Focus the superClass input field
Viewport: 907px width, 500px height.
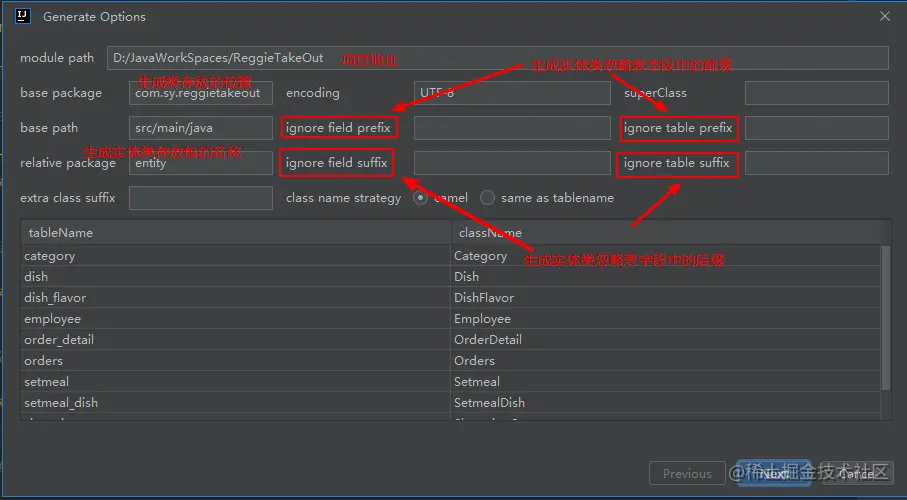[x=817, y=93]
